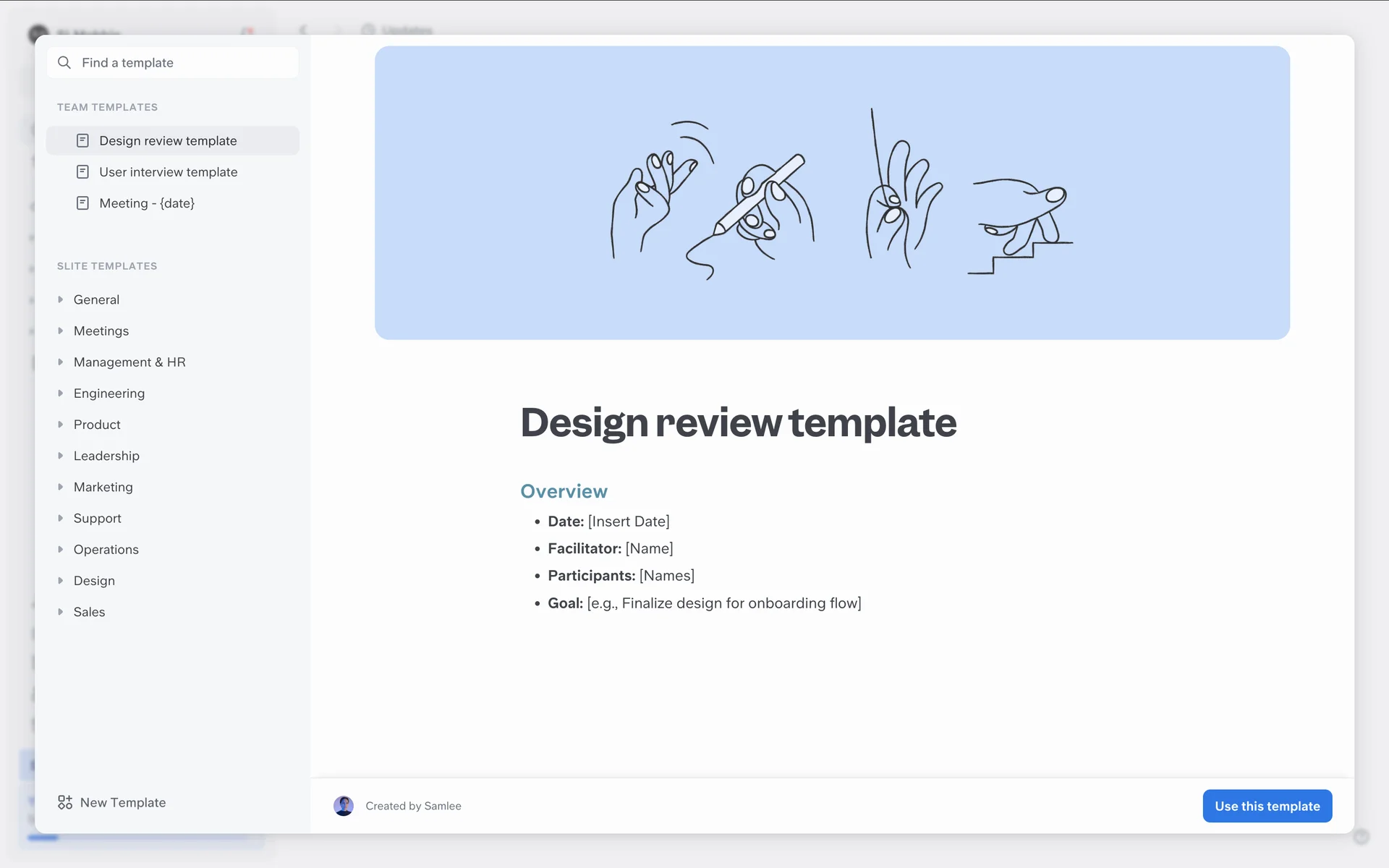
Task: Expand the Meetings templates category
Action: (61, 331)
